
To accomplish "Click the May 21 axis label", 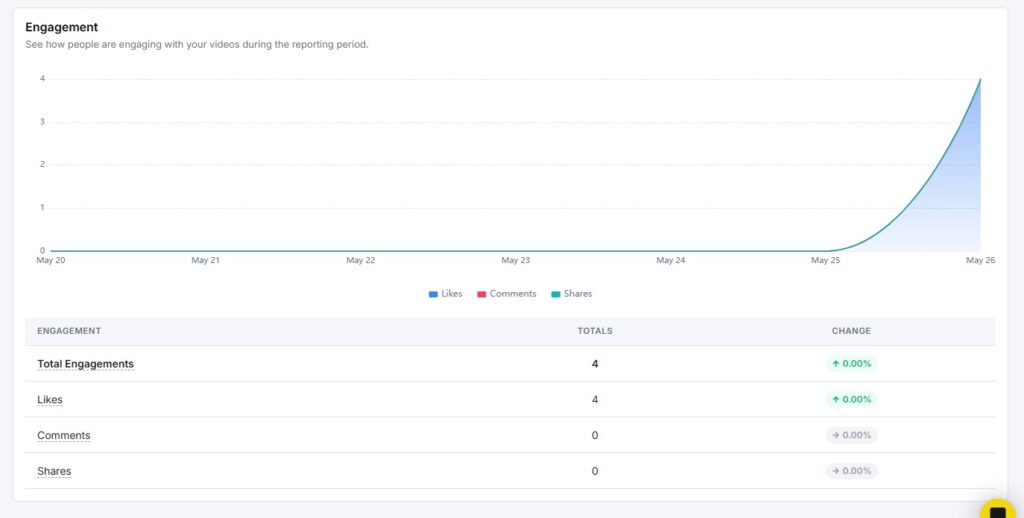I will (205, 260).
